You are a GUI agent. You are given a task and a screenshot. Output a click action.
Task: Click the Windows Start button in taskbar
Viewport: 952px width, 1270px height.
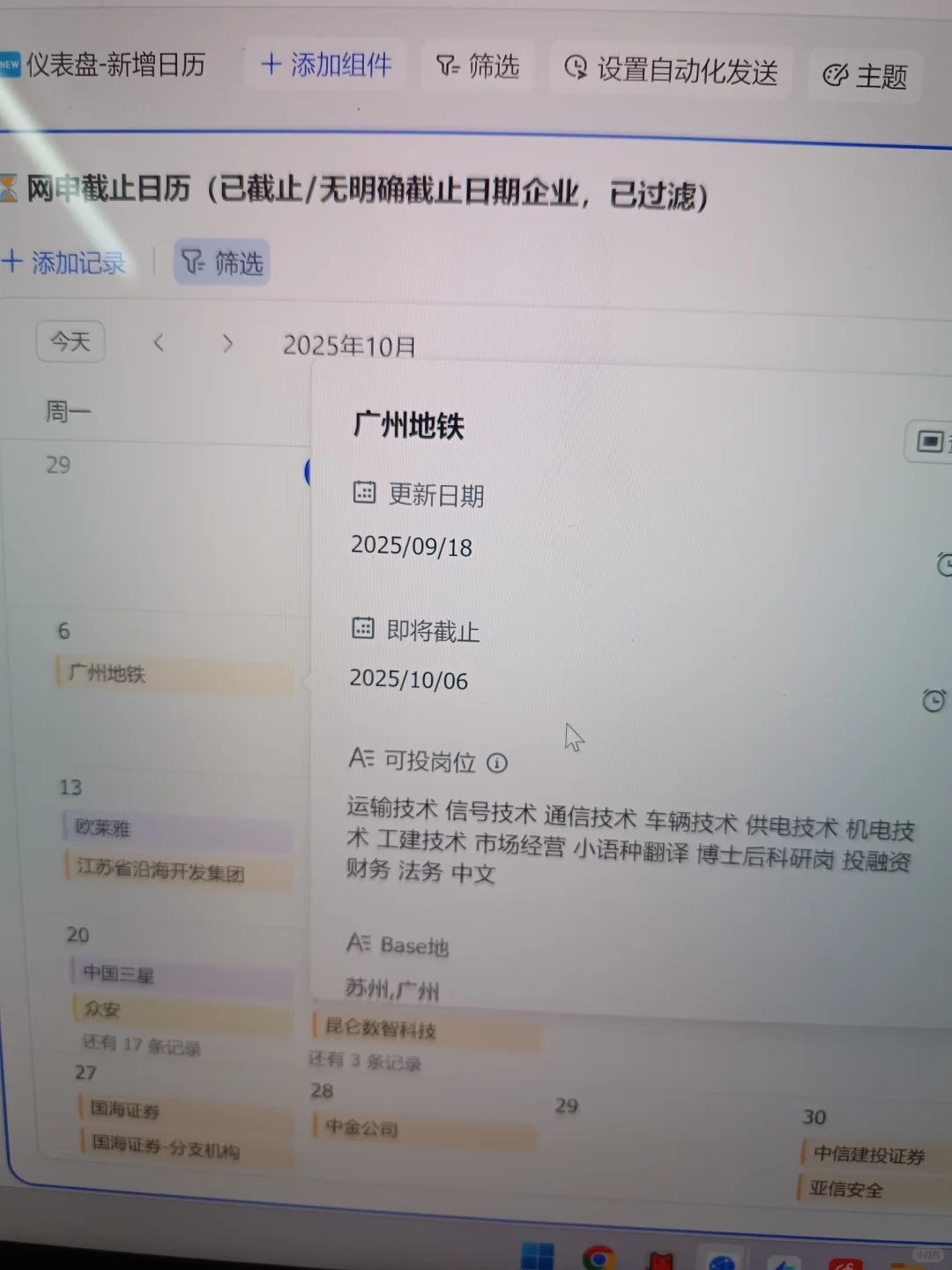coord(537,1256)
